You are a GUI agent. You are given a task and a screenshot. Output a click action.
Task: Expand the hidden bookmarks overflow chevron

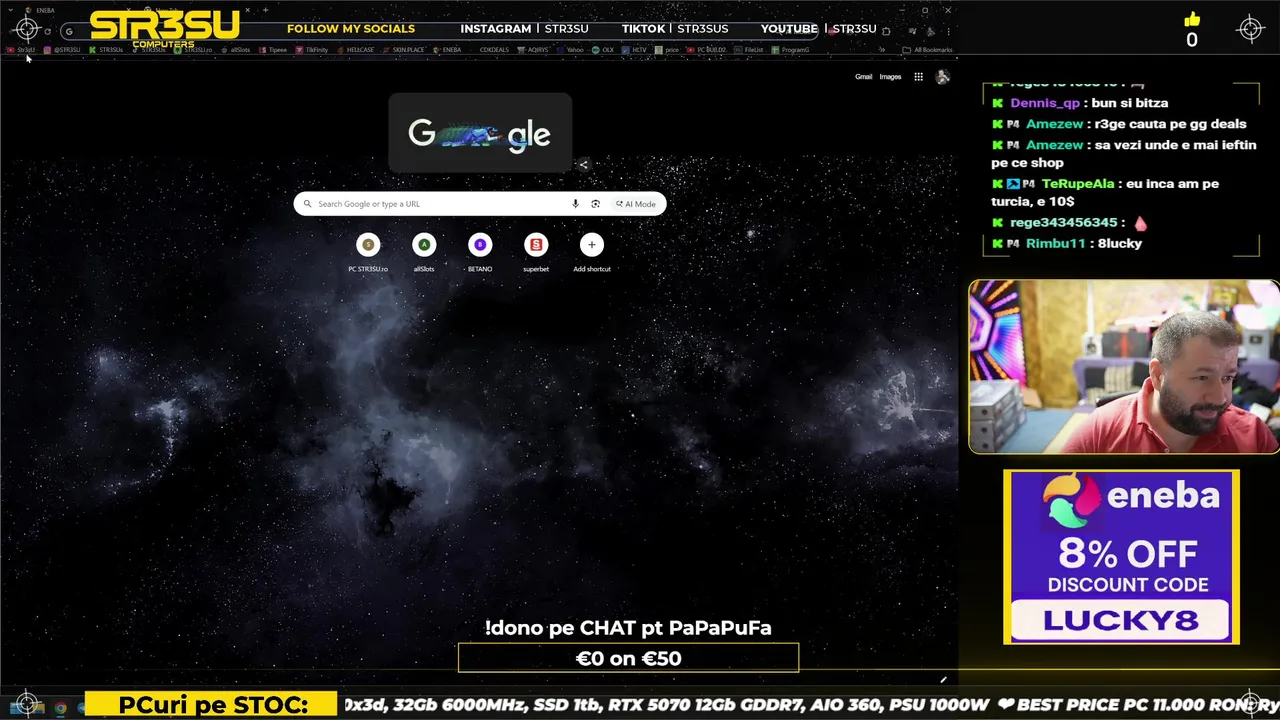(x=881, y=49)
